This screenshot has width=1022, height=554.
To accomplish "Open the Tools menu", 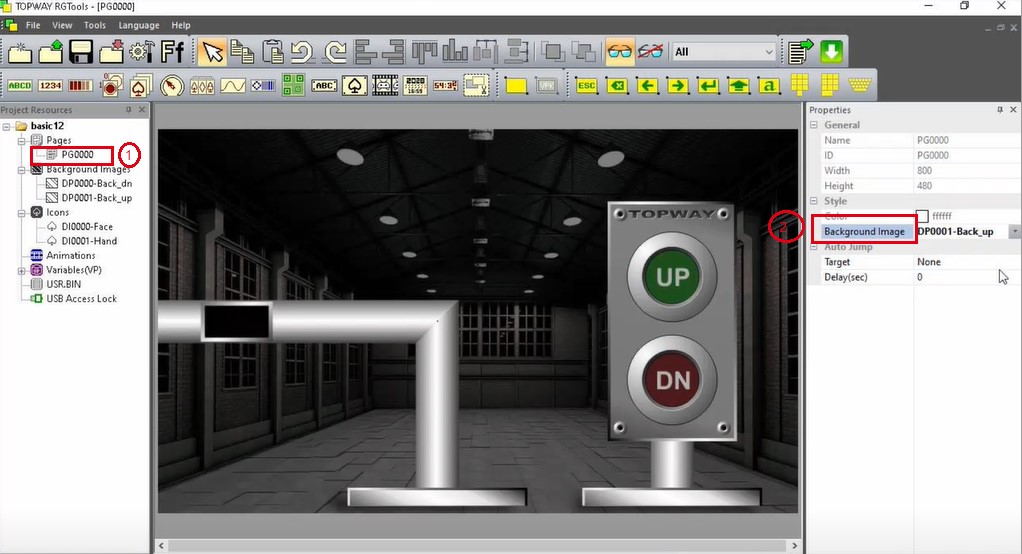I will [95, 25].
